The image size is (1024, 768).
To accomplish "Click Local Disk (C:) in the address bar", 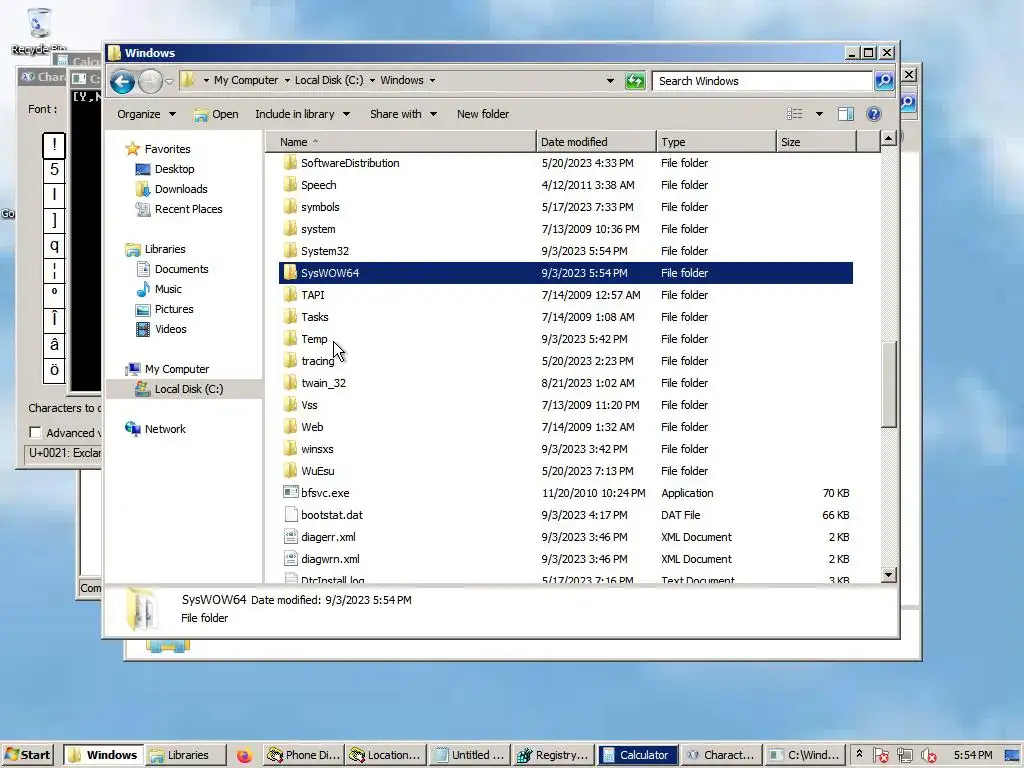I will (x=328, y=80).
